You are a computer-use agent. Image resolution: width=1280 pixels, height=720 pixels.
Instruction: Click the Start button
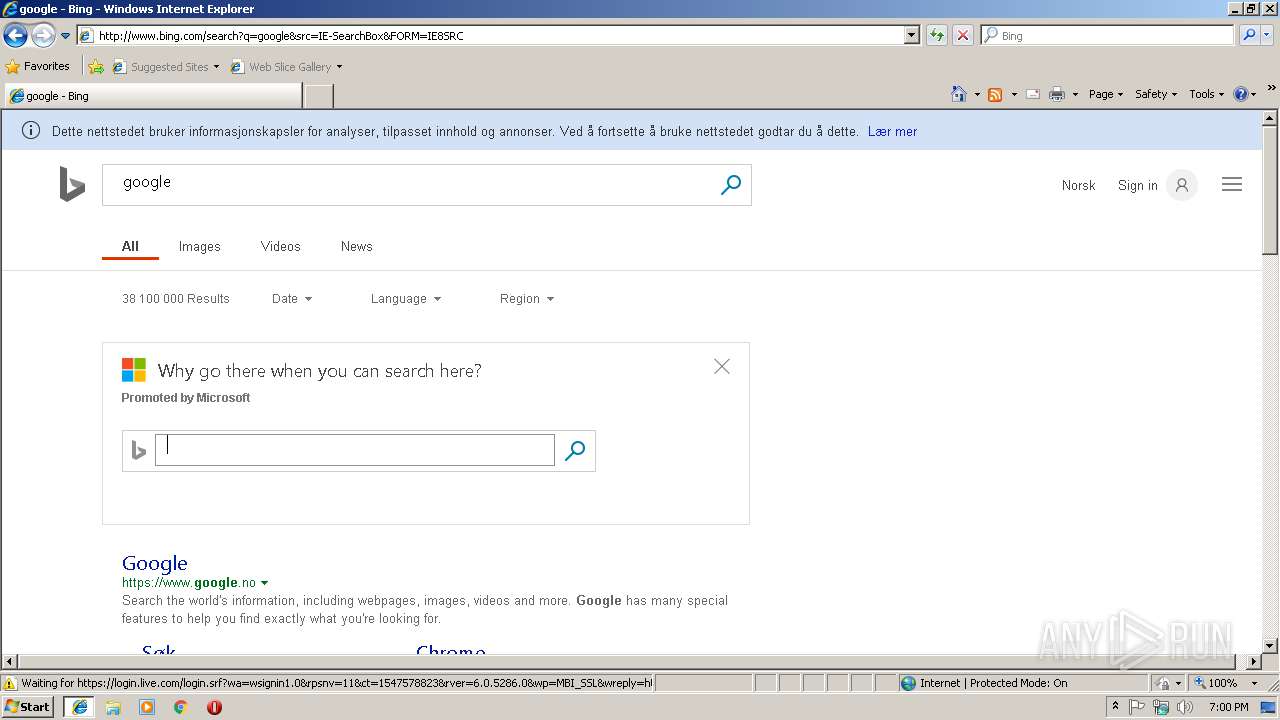(27, 707)
